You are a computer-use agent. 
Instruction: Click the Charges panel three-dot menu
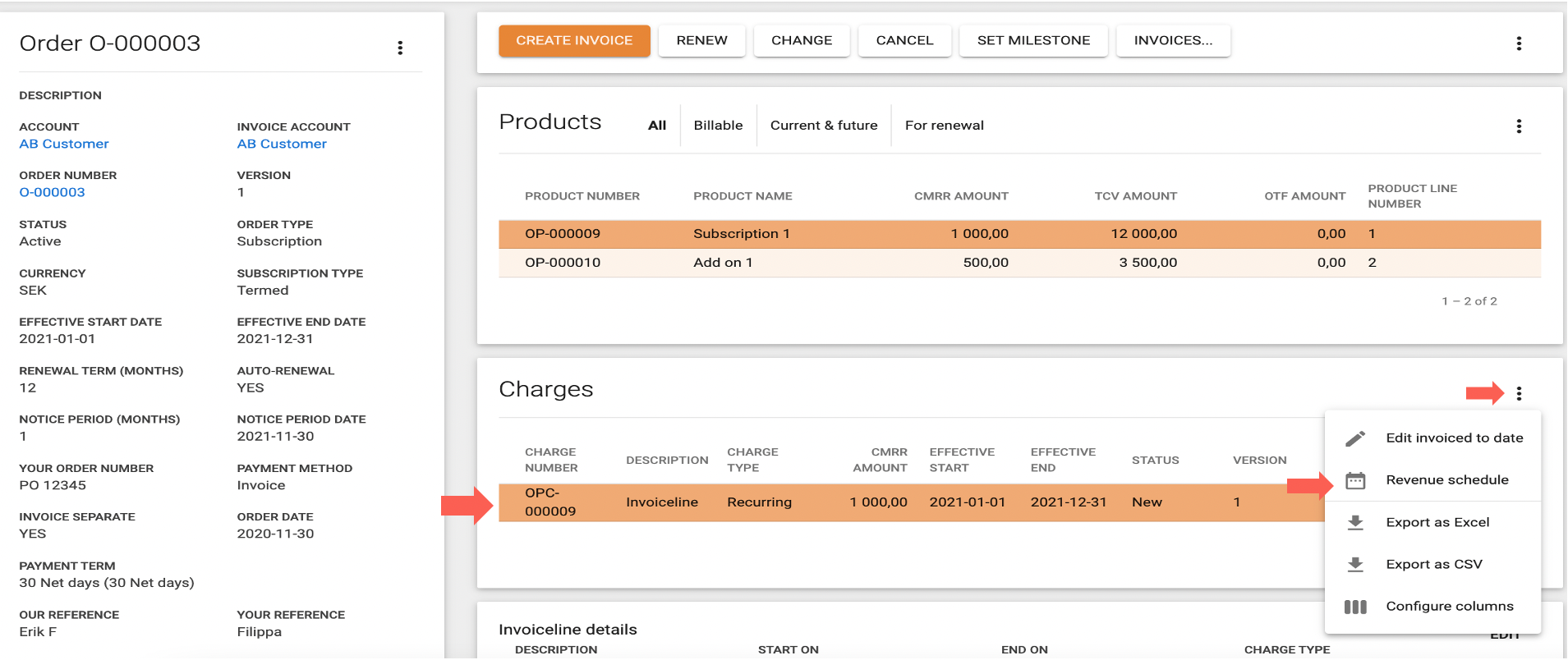click(1519, 394)
